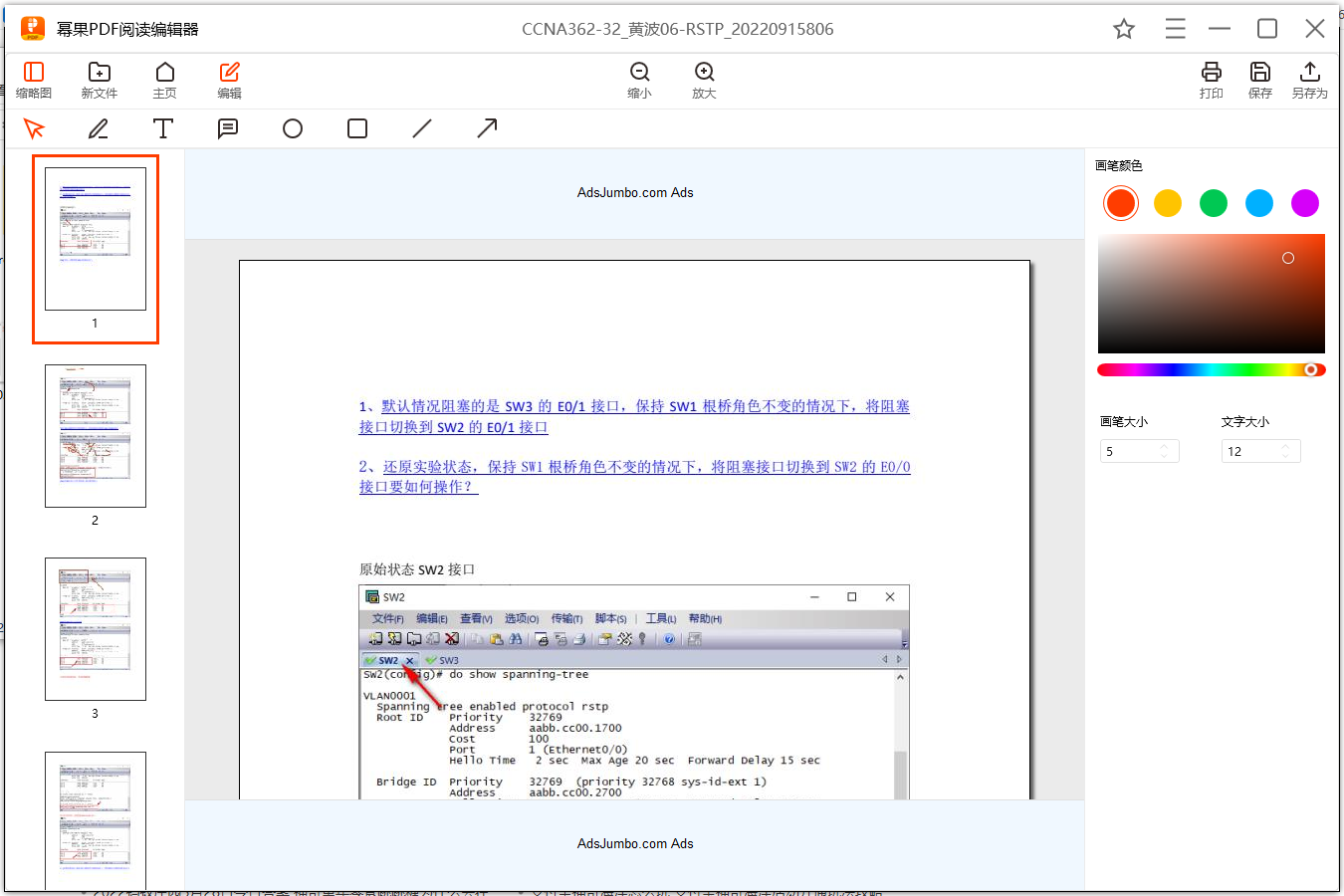Screen dimensions: 1344x896
Task: Maximize the PDF editor window
Action: [x=1267, y=29]
